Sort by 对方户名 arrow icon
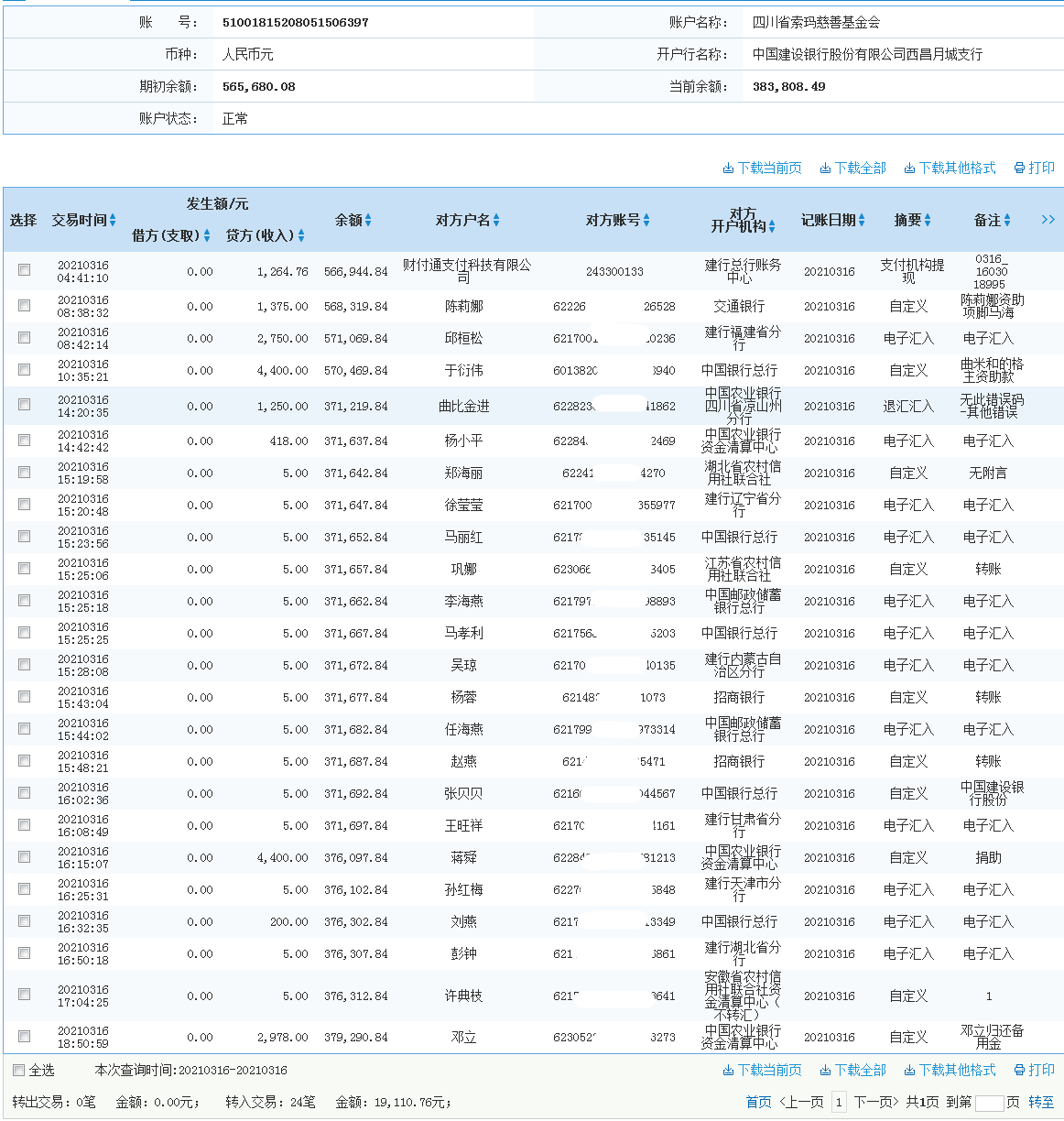 (496, 221)
